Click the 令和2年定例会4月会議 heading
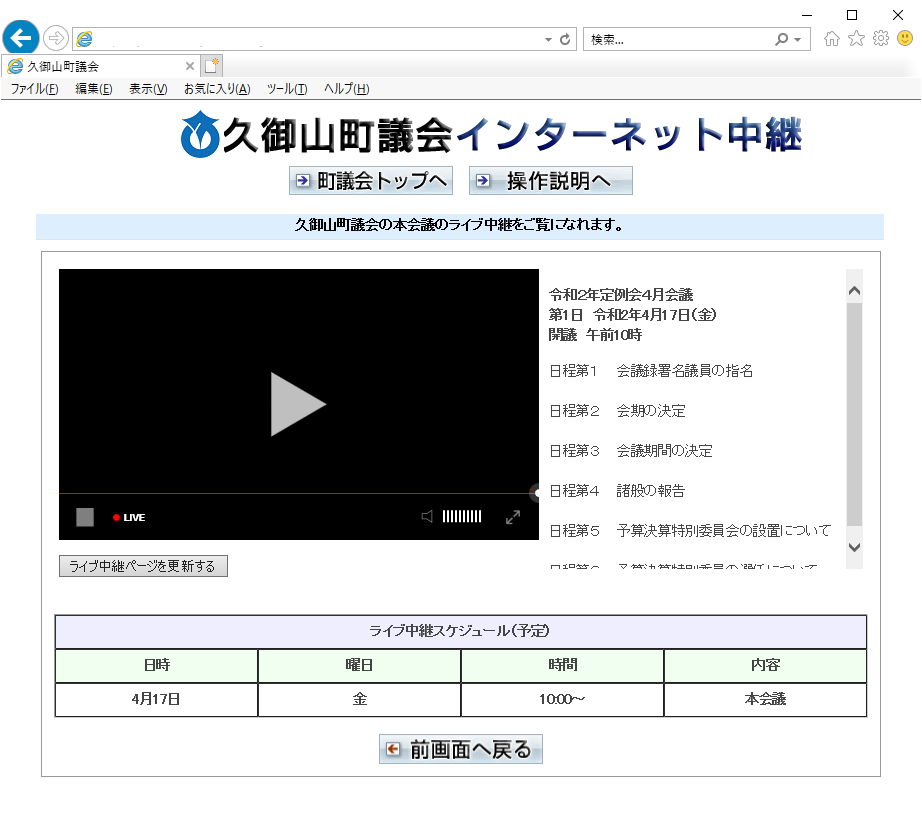 [x=621, y=295]
